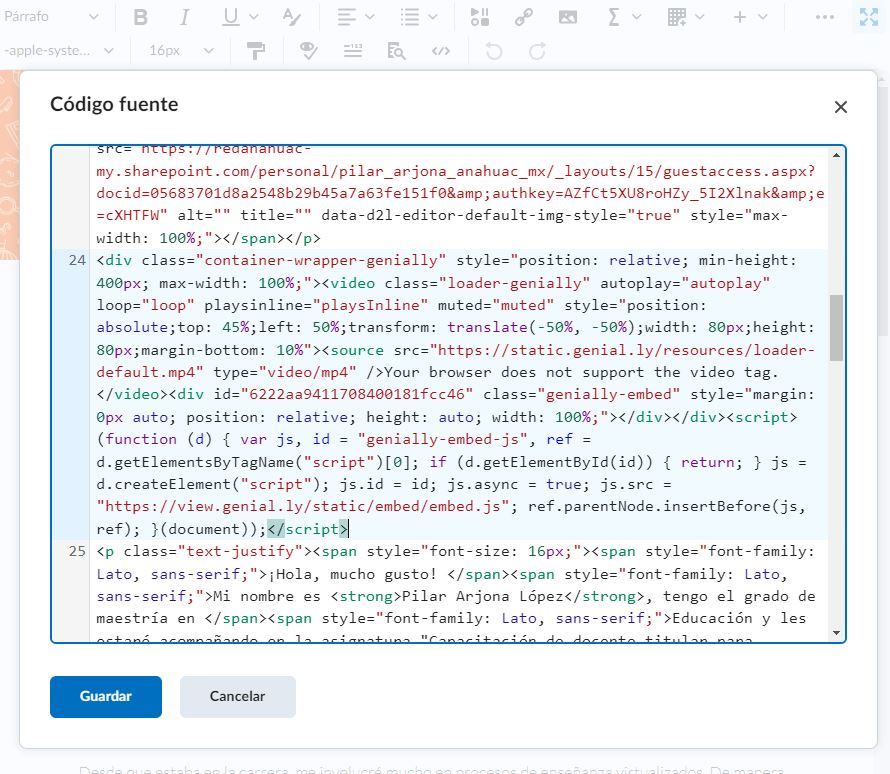Open the accessibility checker icon
This screenshot has height=774, width=890.
(309, 51)
